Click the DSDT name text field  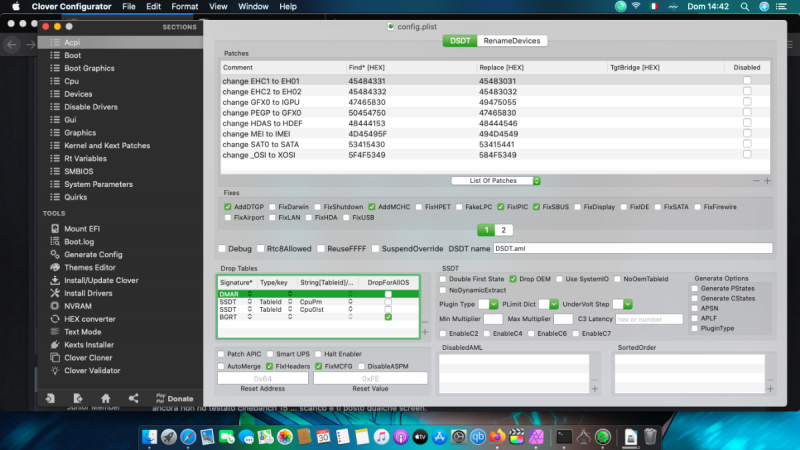point(632,248)
